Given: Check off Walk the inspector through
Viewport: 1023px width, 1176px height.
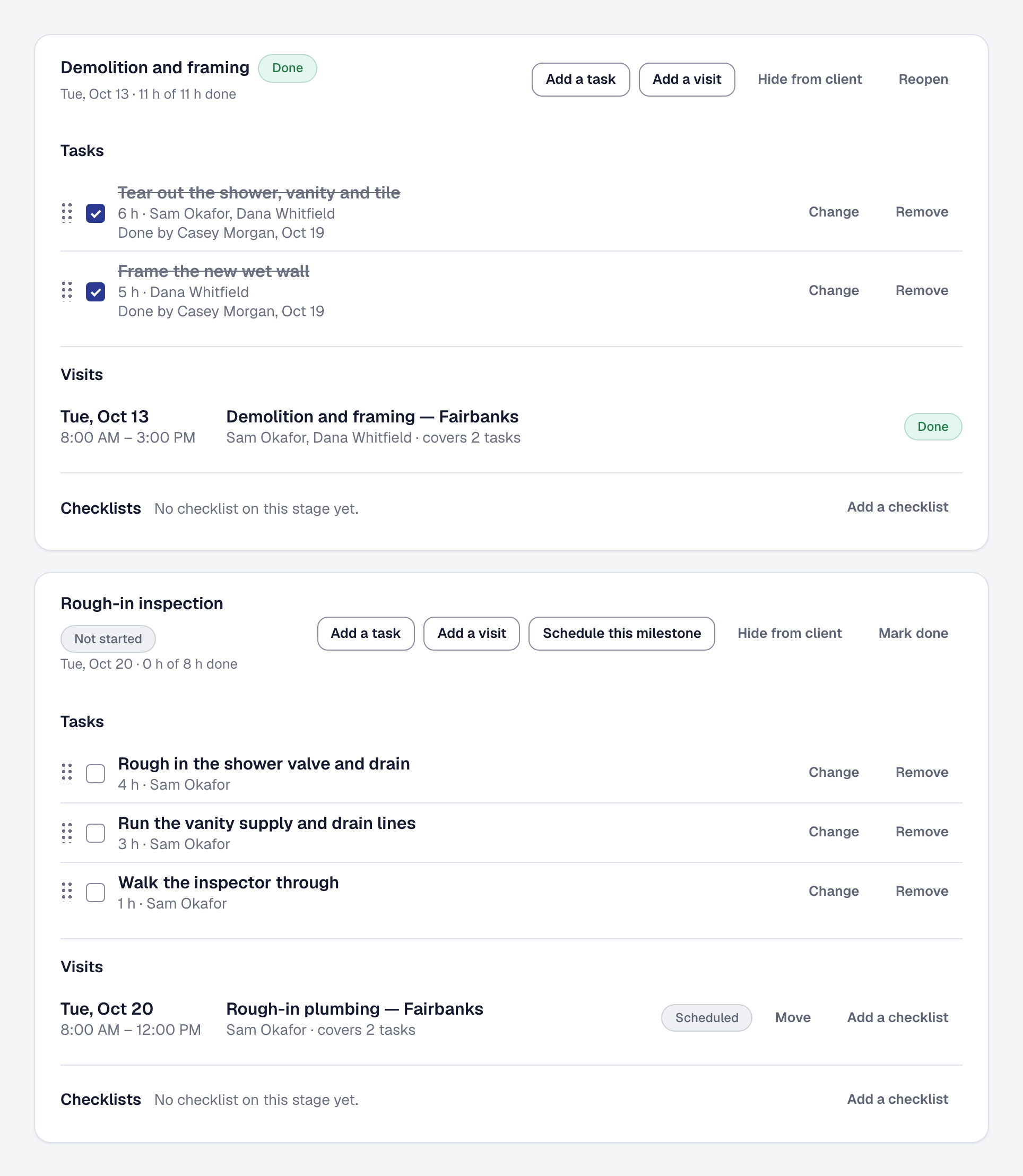Looking at the screenshot, I should click(x=96, y=892).
